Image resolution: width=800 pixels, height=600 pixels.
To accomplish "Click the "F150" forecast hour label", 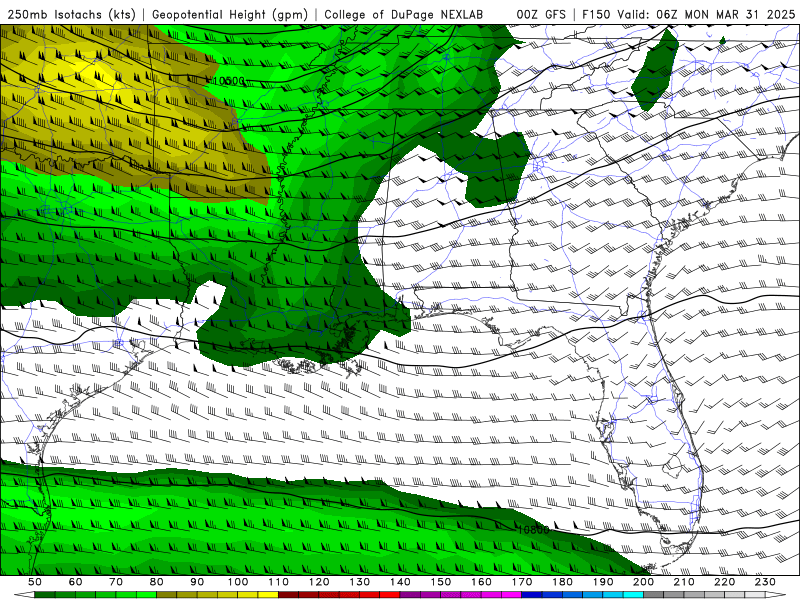I will click(597, 14).
